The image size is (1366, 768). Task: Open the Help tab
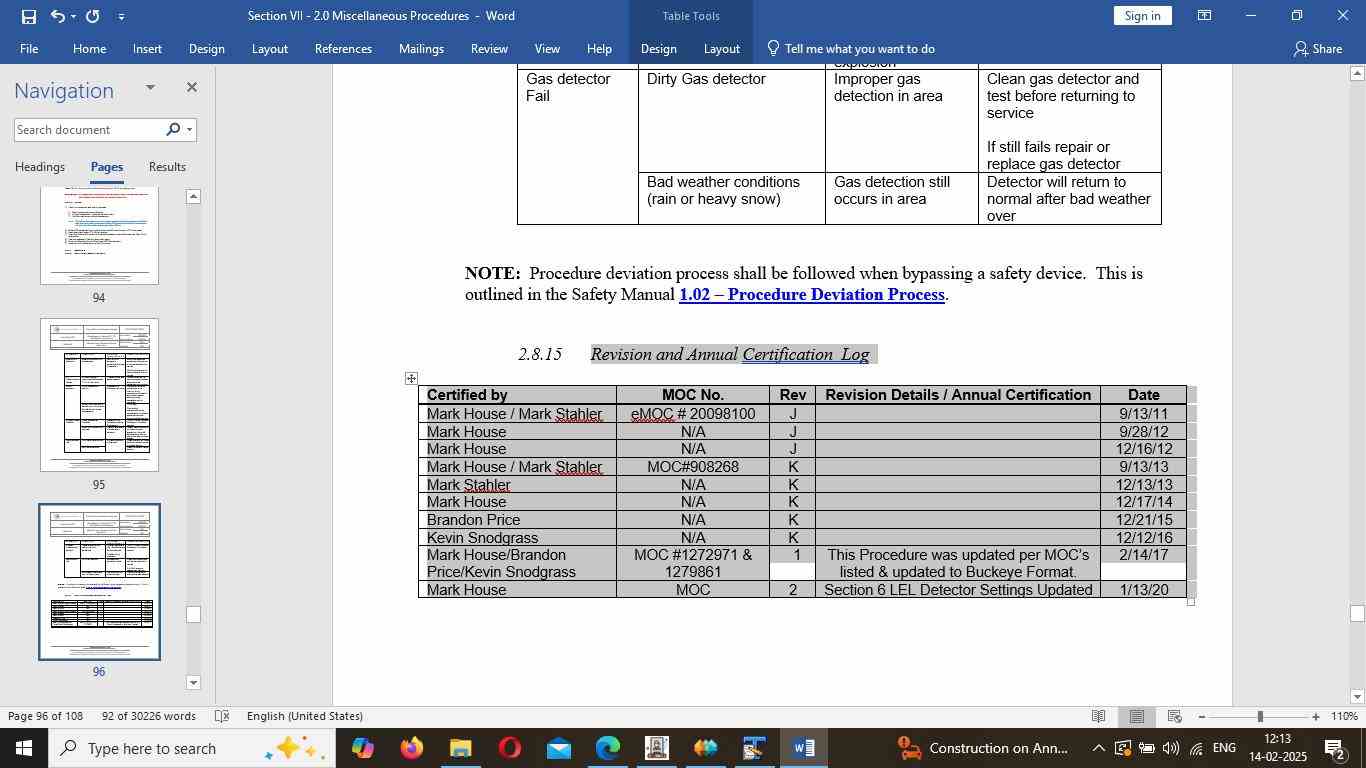coord(599,48)
